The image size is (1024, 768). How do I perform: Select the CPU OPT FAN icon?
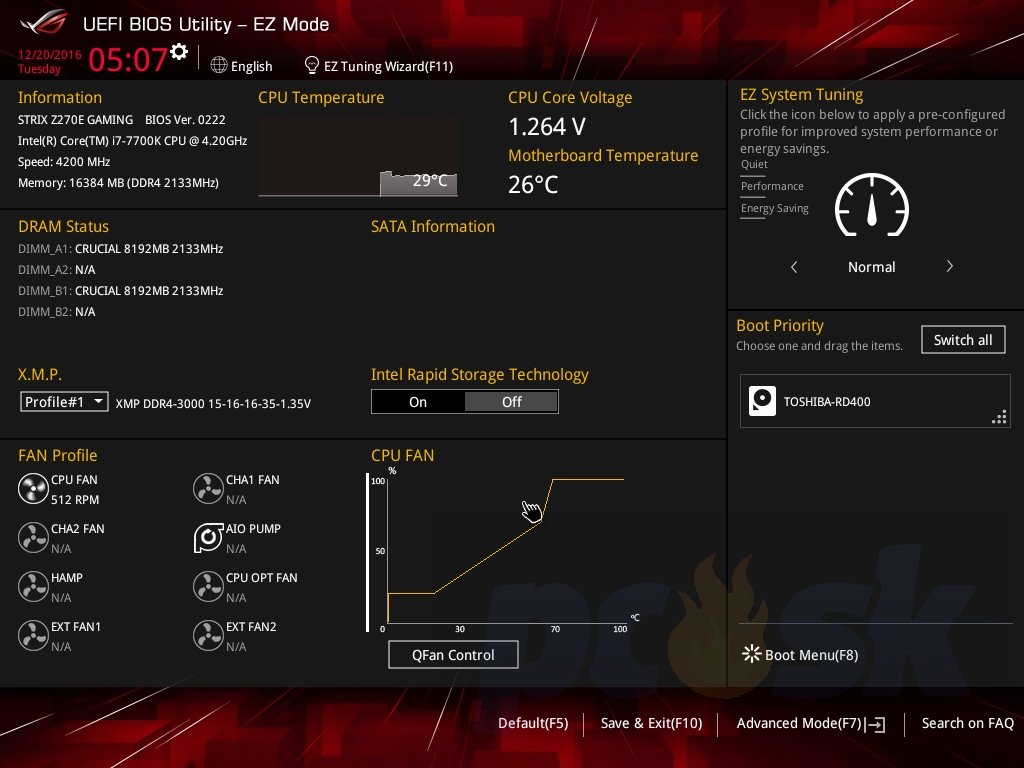(208, 586)
